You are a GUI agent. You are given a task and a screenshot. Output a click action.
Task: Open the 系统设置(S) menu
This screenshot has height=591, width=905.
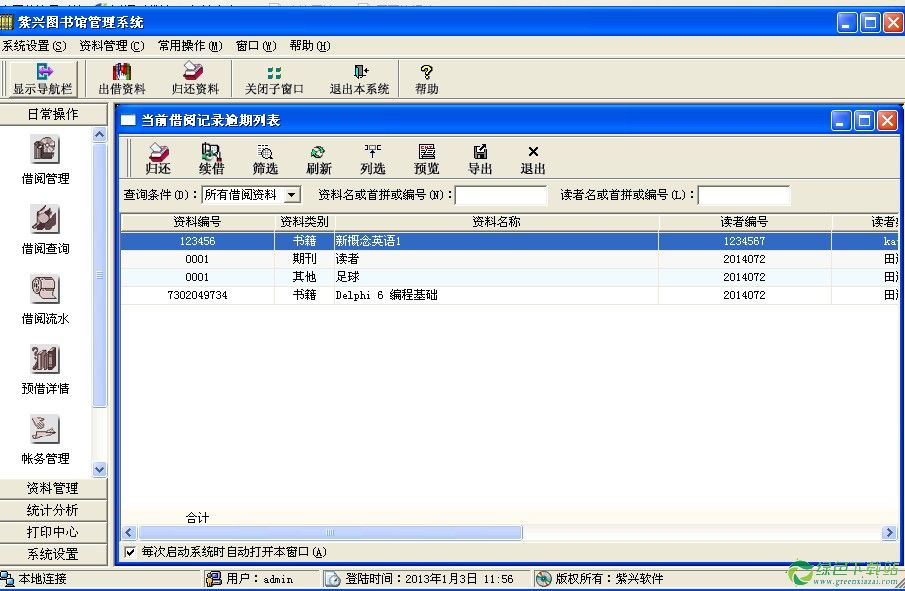coord(33,46)
